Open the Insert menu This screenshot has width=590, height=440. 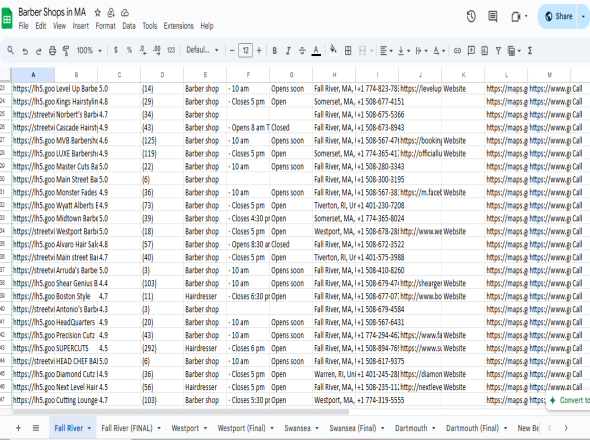pos(81,26)
